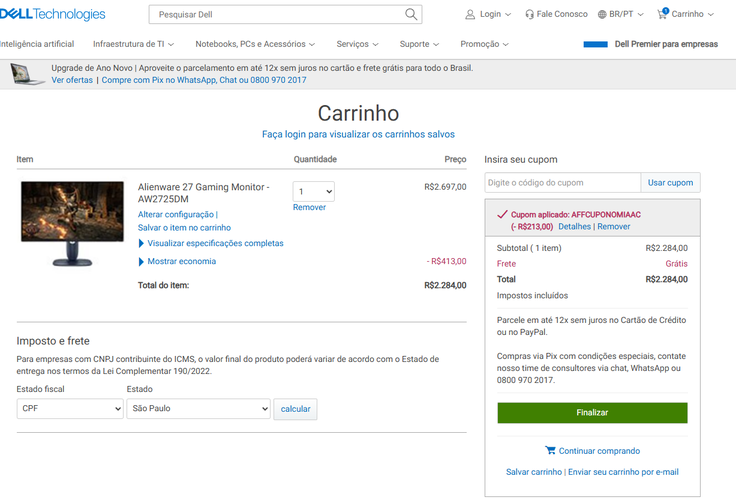Click the Usar cupom button
This screenshot has height=500, width=736.
click(x=670, y=183)
